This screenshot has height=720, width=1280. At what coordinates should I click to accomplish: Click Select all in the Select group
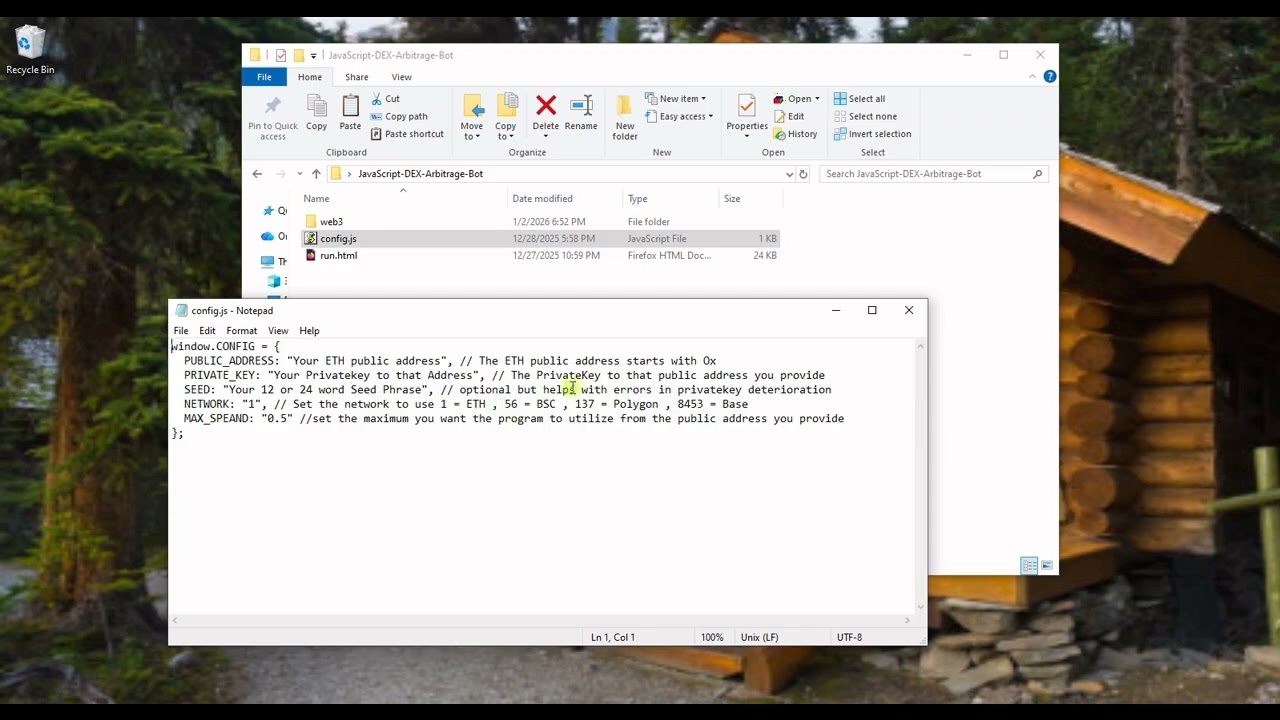coord(859,99)
